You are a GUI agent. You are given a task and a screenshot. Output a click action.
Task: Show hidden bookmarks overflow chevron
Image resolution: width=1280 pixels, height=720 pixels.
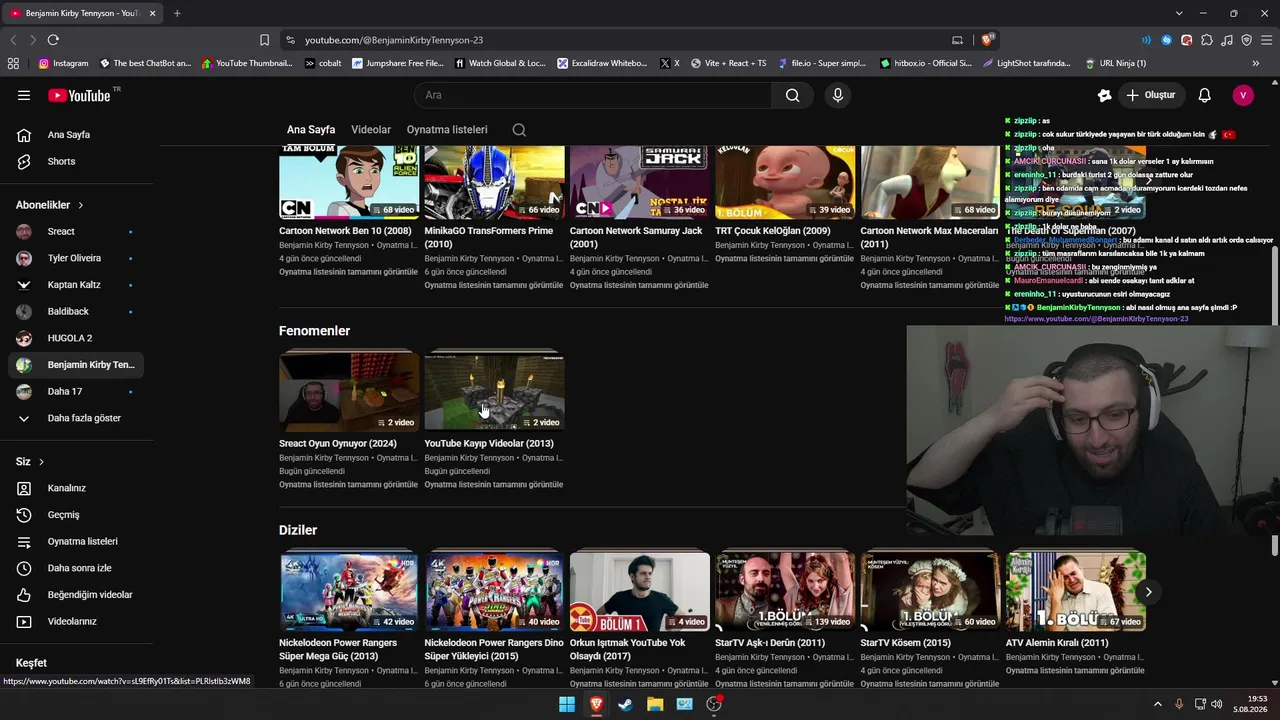click(1256, 63)
